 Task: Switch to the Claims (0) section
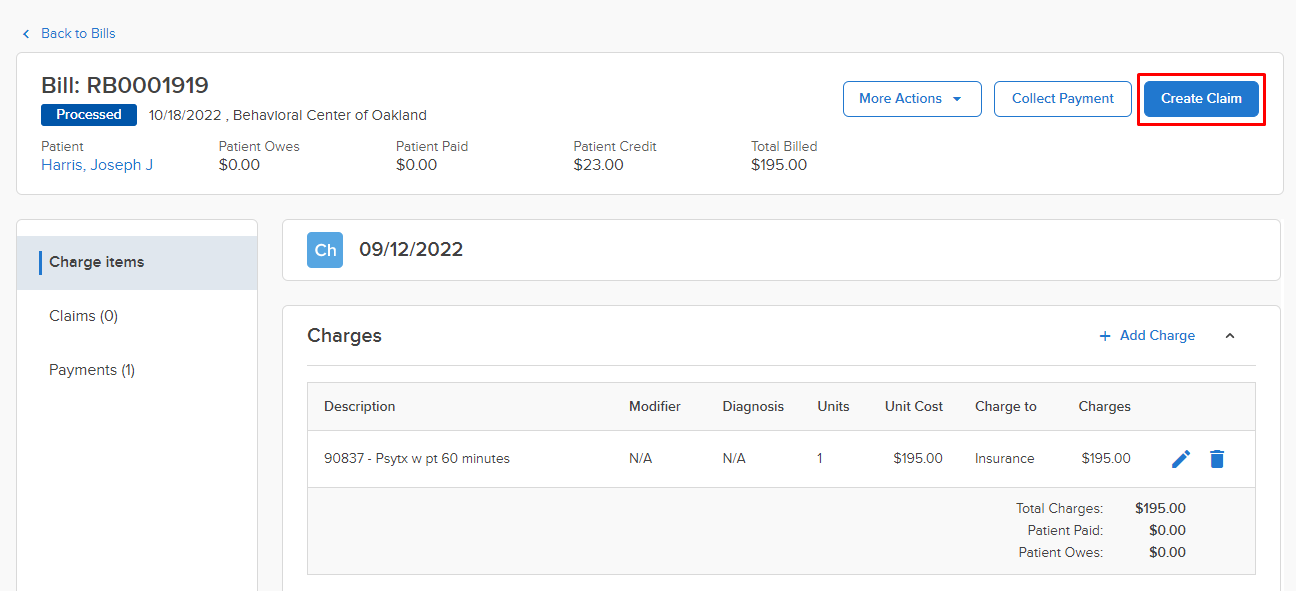click(83, 315)
